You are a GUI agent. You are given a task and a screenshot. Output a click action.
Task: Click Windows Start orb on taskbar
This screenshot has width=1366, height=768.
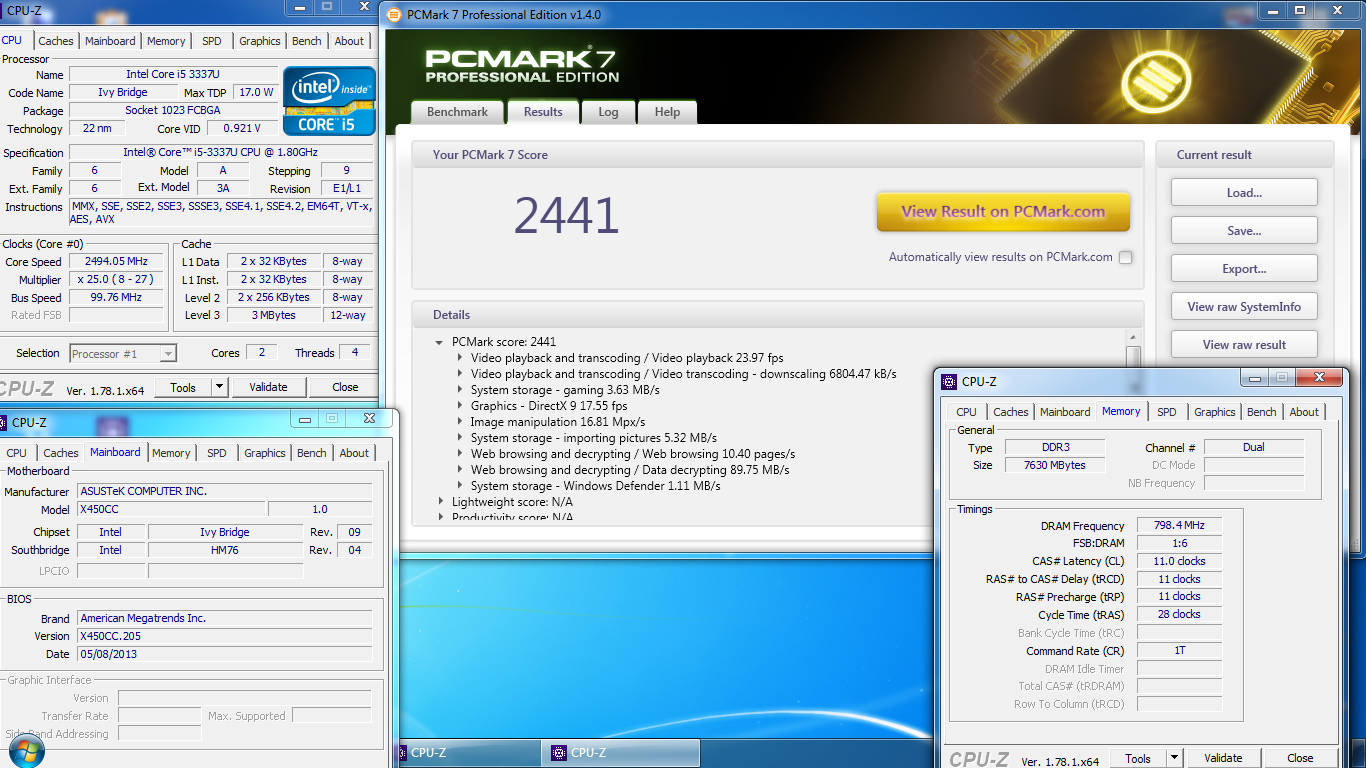[27, 753]
